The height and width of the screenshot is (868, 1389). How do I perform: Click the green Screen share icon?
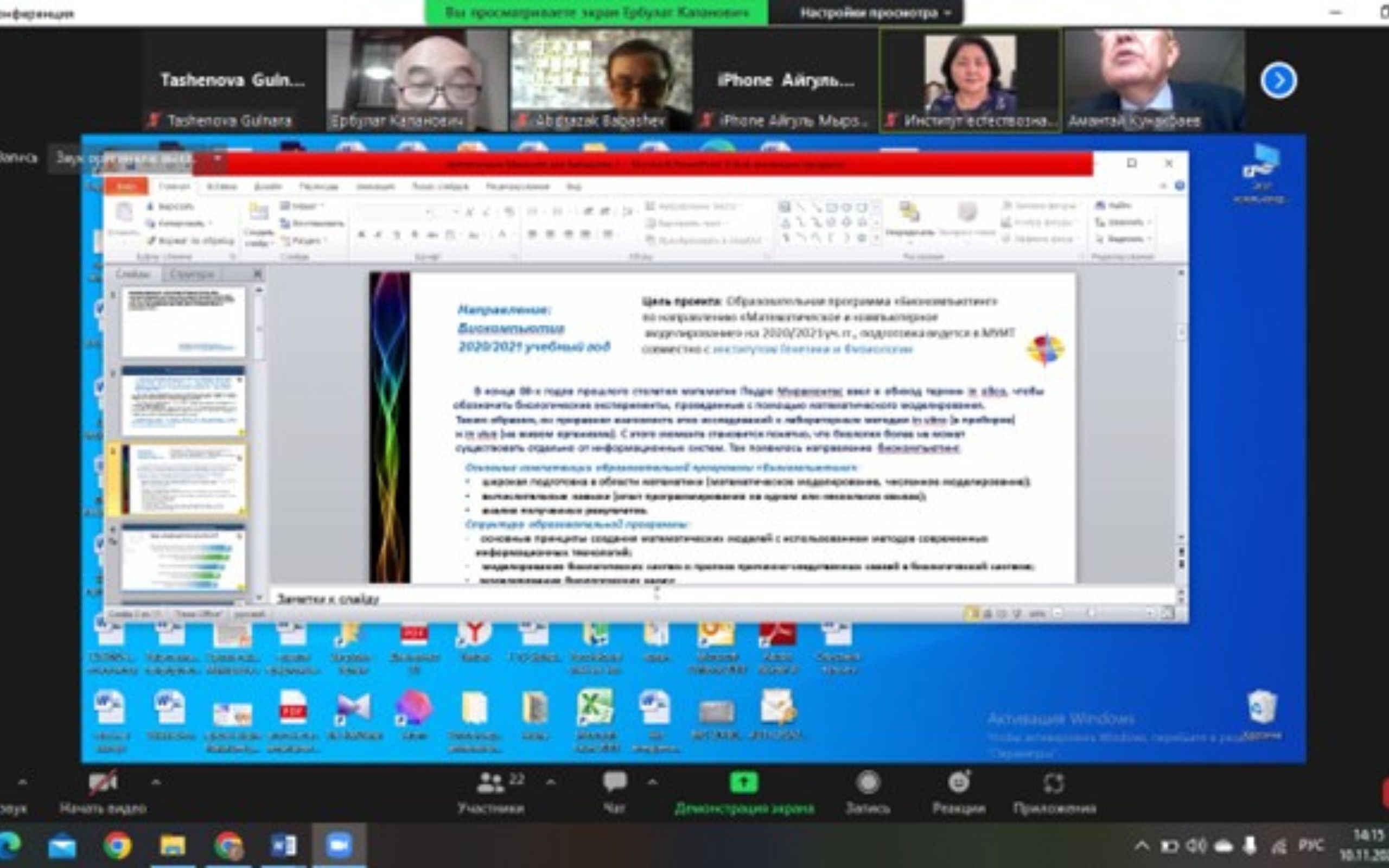[744, 782]
